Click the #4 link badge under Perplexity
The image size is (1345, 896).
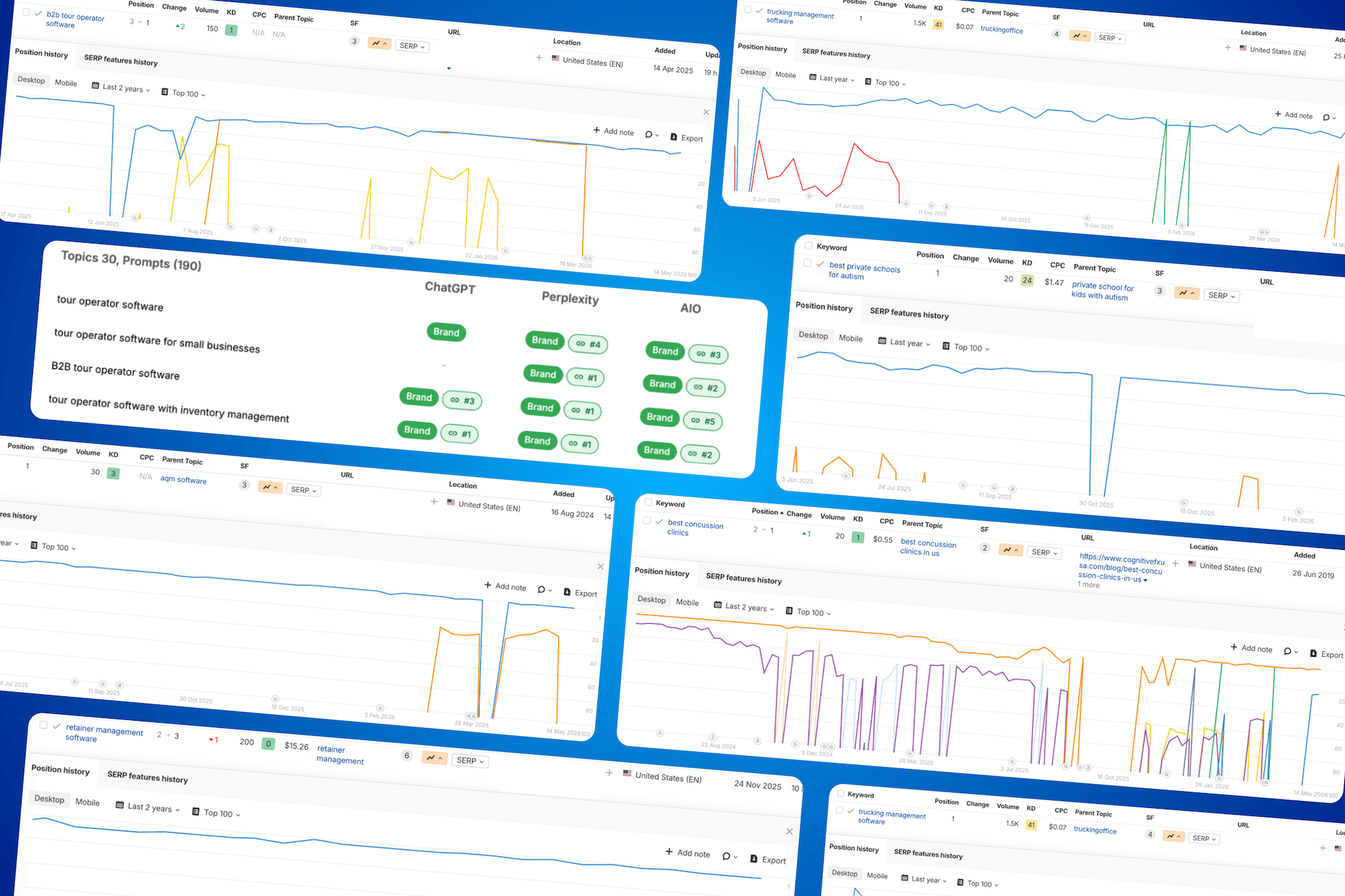tap(588, 344)
